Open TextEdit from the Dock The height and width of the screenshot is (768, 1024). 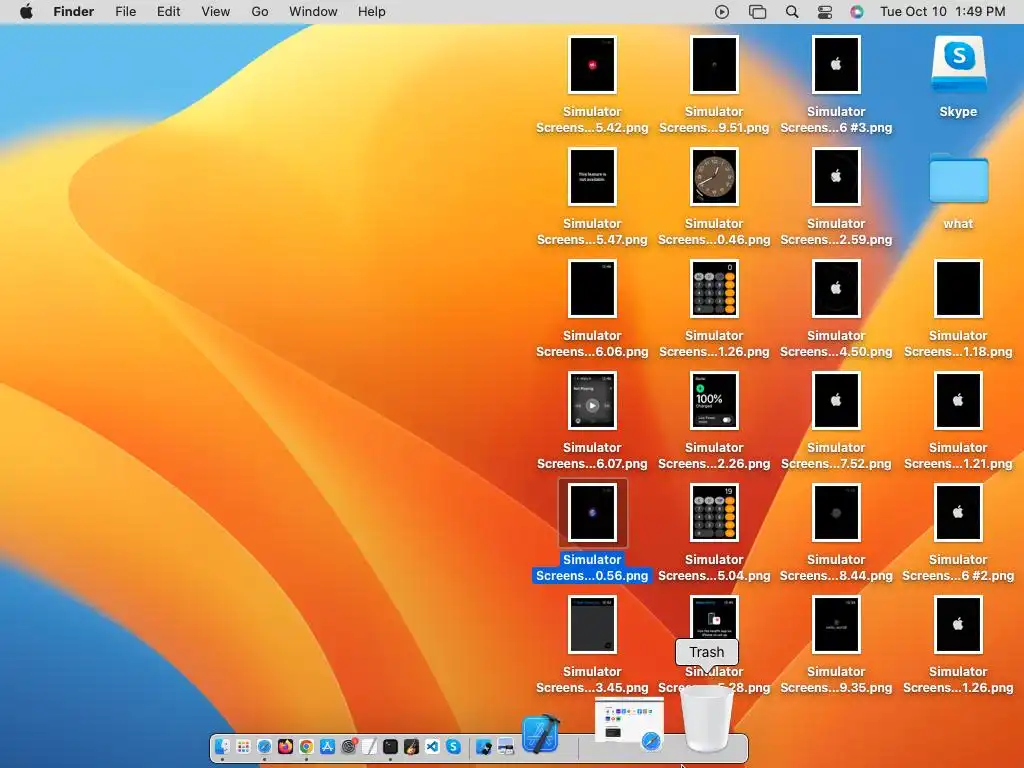[x=369, y=746]
